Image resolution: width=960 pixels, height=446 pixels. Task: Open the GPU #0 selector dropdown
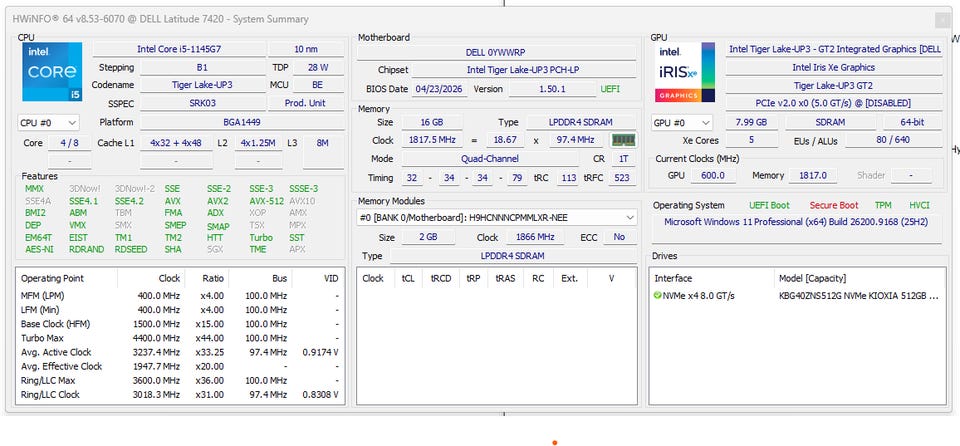(x=682, y=123)
